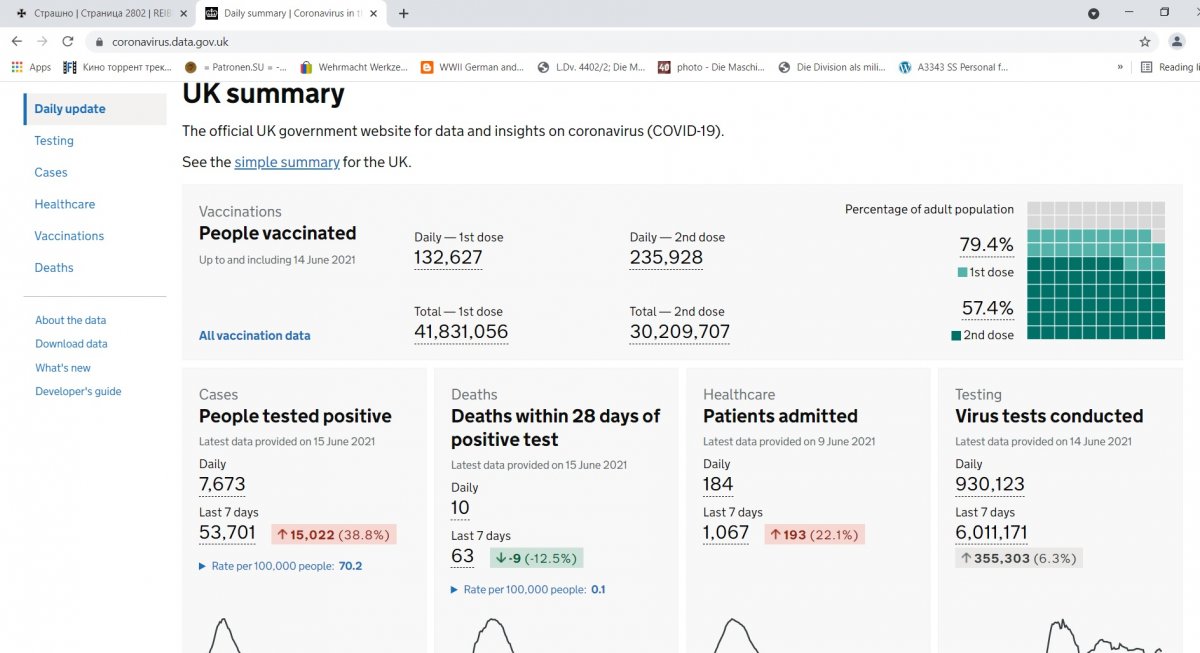Open the WWII German bookmark

tap(473, 67)
